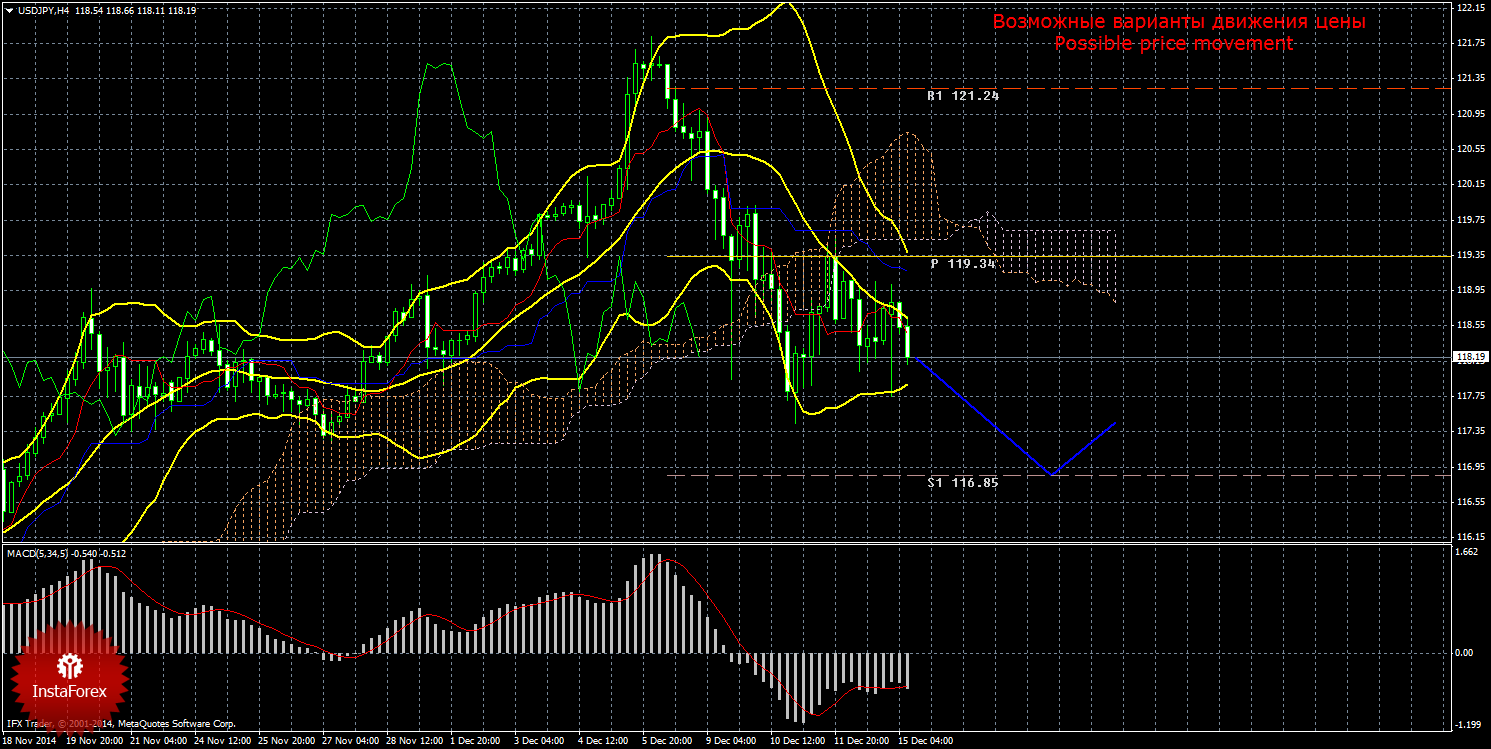This screenshot has height=749, width=1491.
Task: Click the MACD 0.00 zero level label
Action: [x=1465, y=653]
